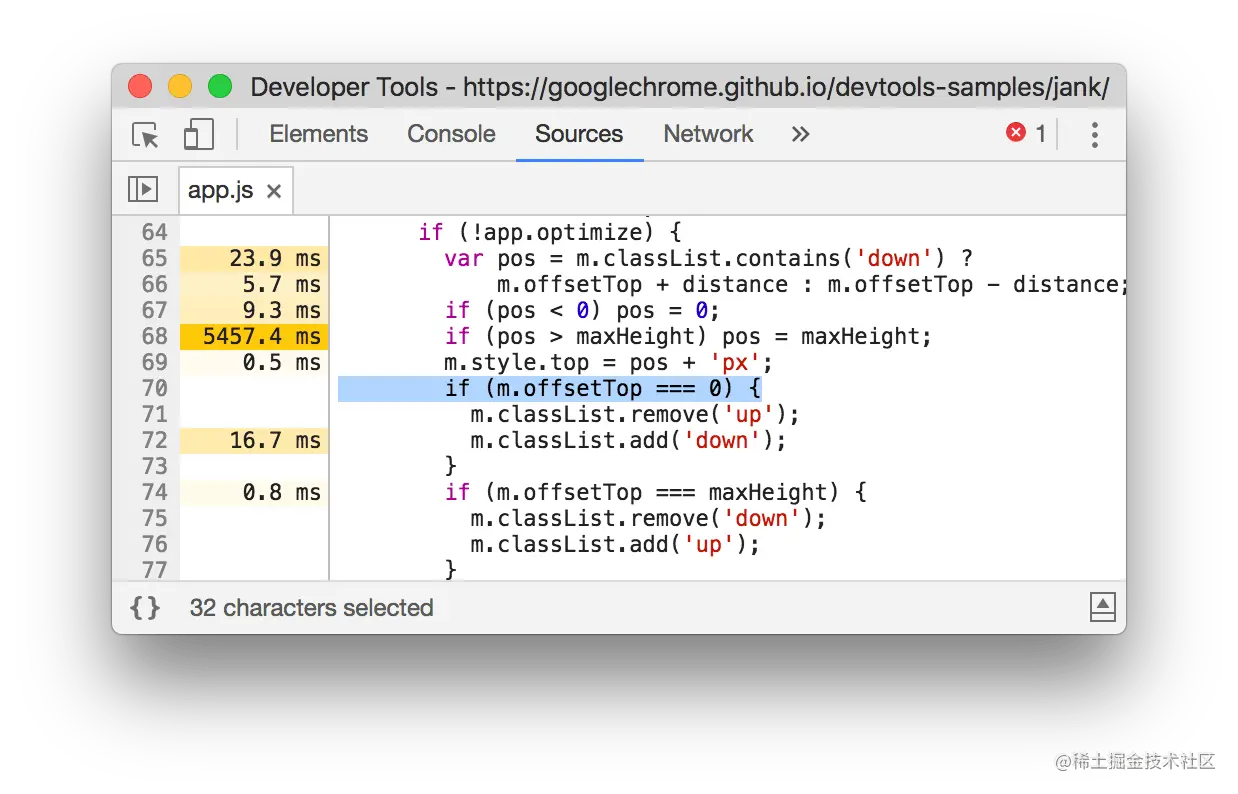Click the green zoom window button
The width and height of the screenshot is (1238, 794).
pos(220,87)
